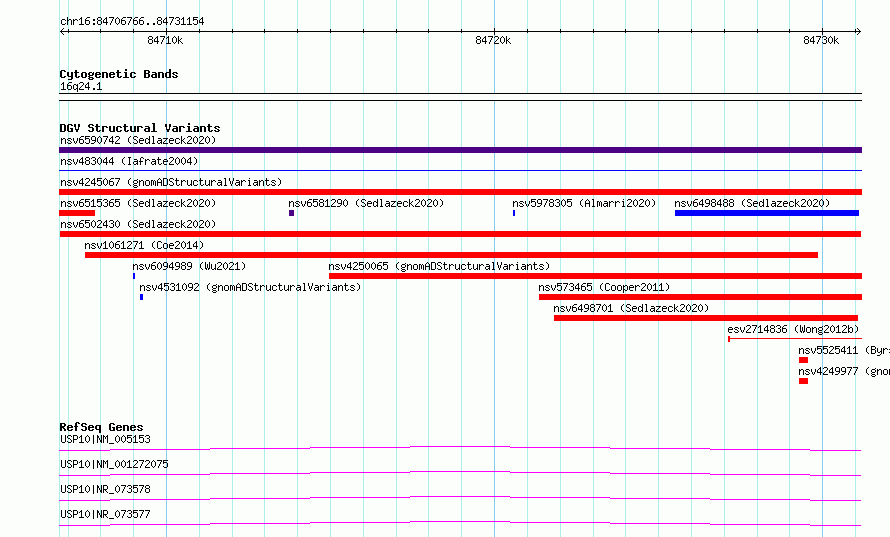Click the chr16:84706766..84731154 coordinates text
Viewport: 890px width, 537px height.
132,21
